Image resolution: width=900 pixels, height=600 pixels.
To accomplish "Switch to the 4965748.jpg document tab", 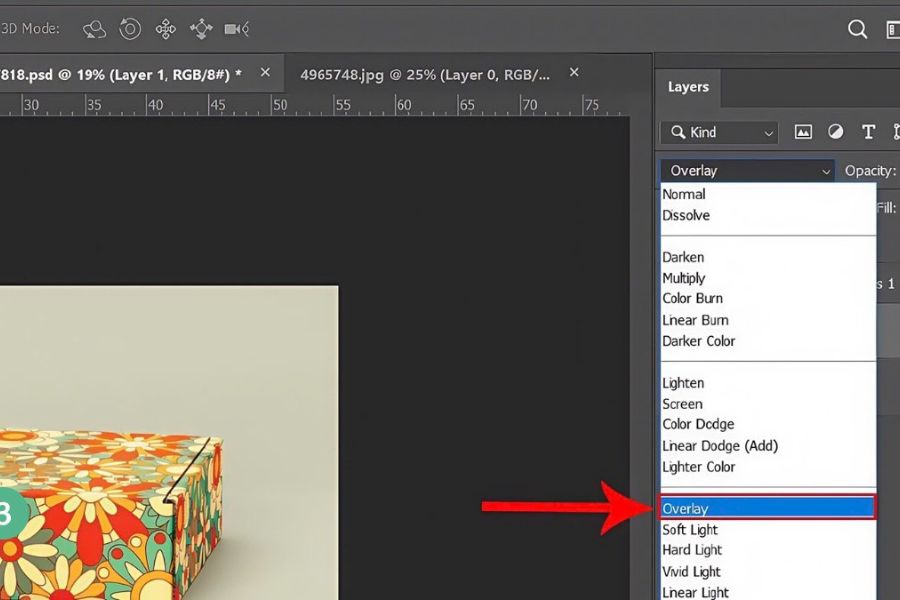I will click(424, 74).
